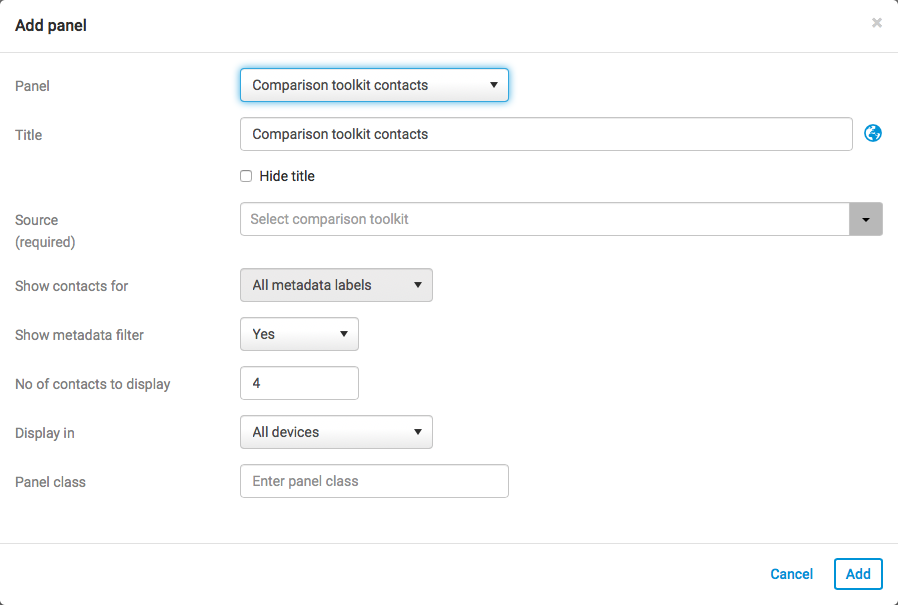Click the Add panel dialog heading
898x605 pixels.
[51, 25]
